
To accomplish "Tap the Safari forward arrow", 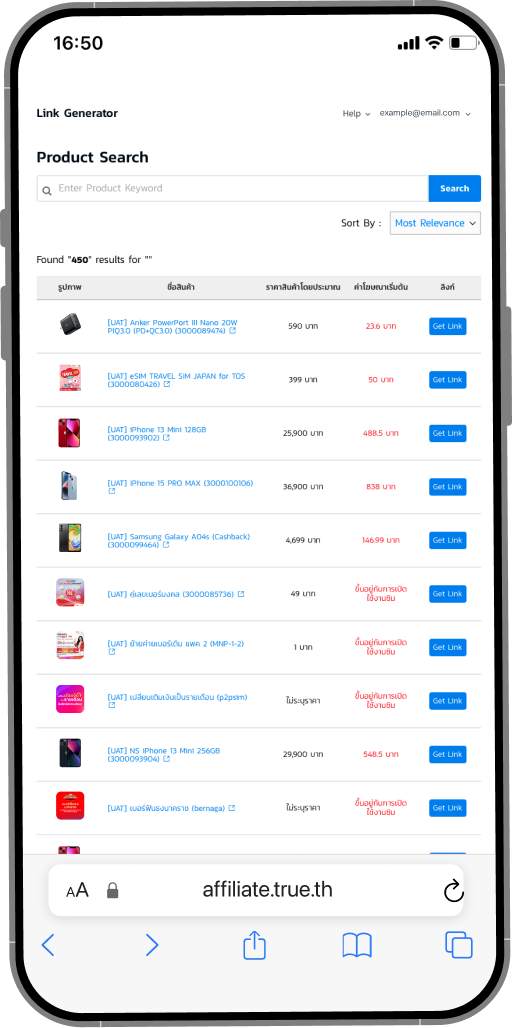I will tap(151, 945).
